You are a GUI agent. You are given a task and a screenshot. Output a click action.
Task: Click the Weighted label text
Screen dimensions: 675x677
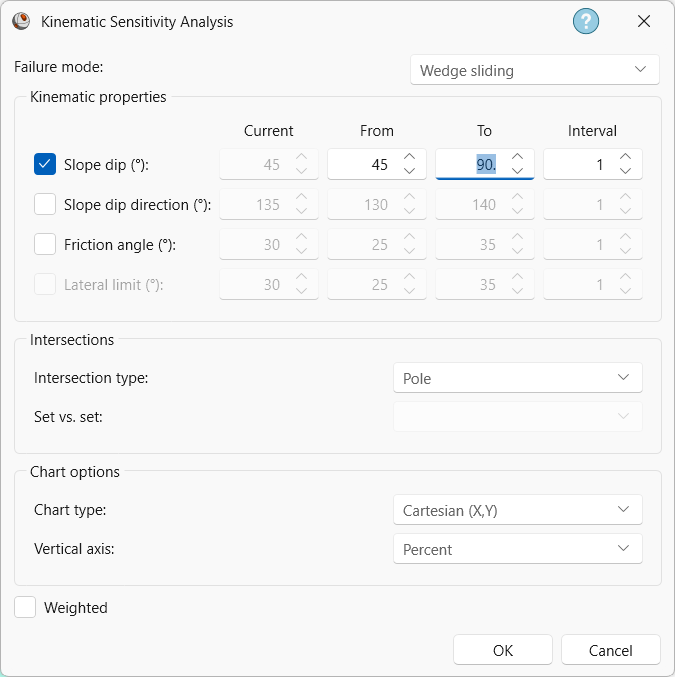[x=76, y=608]
